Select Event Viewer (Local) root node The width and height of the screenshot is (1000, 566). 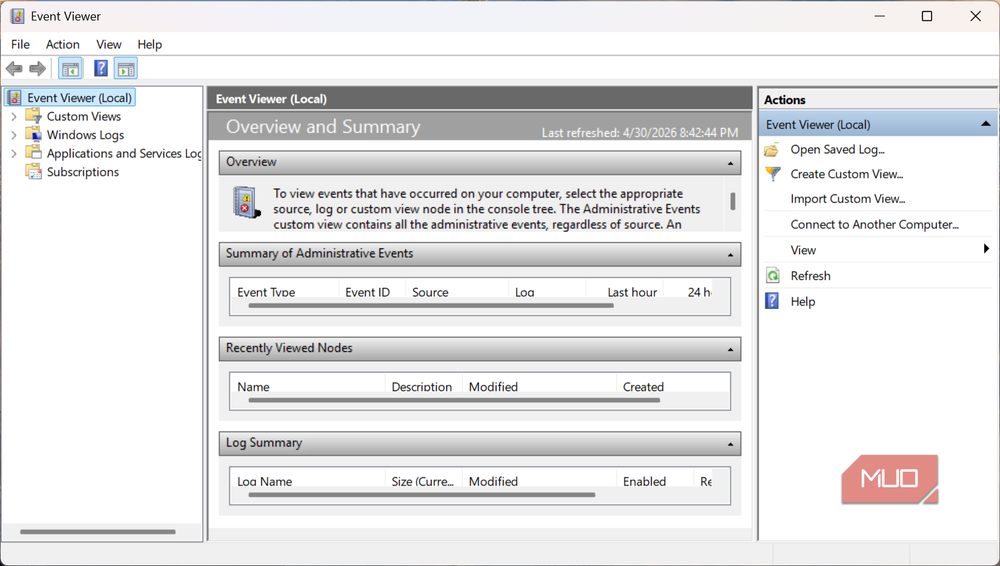coord(79,98)
